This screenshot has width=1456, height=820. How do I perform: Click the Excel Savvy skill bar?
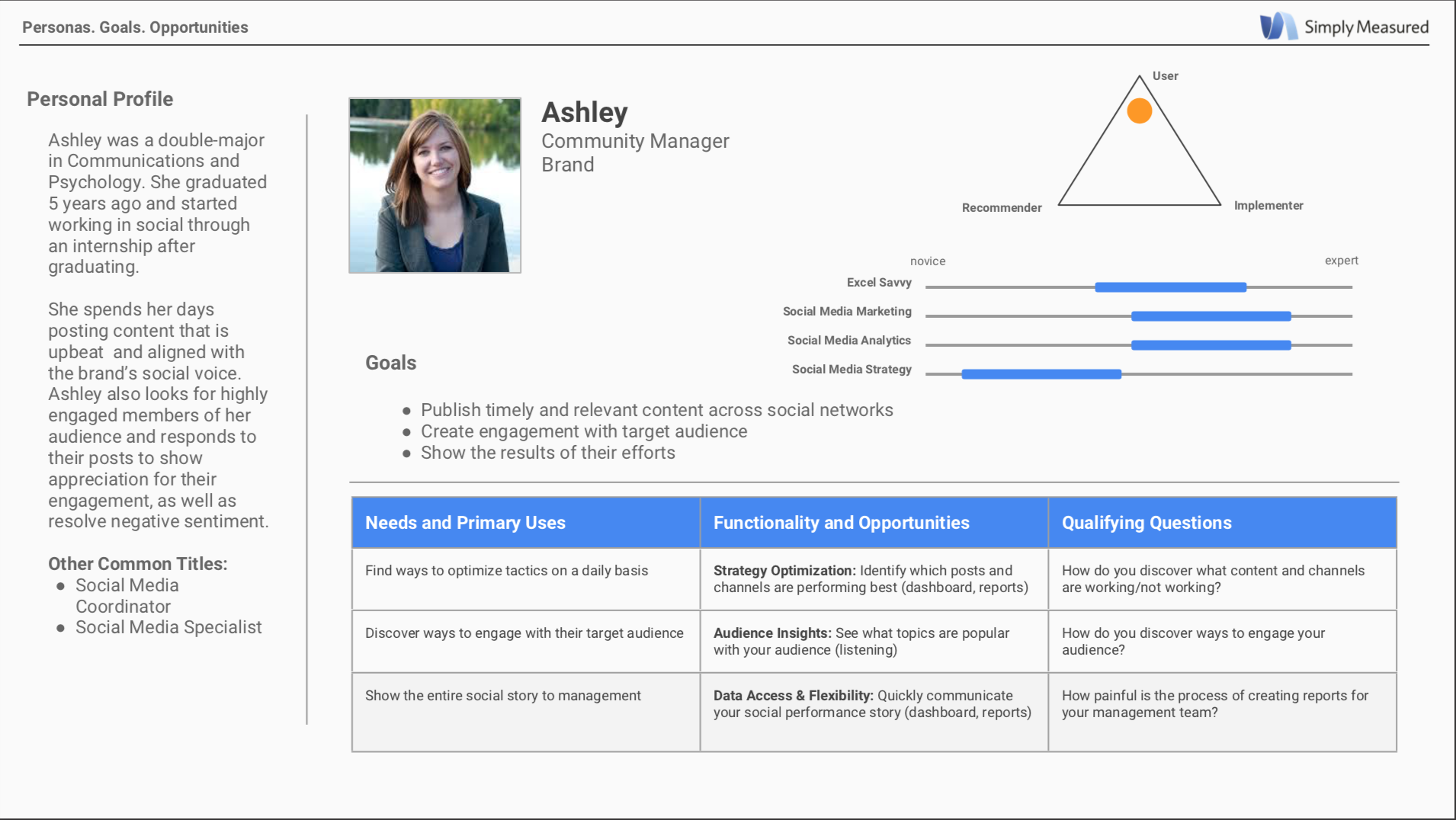[x=1171, y=287]
